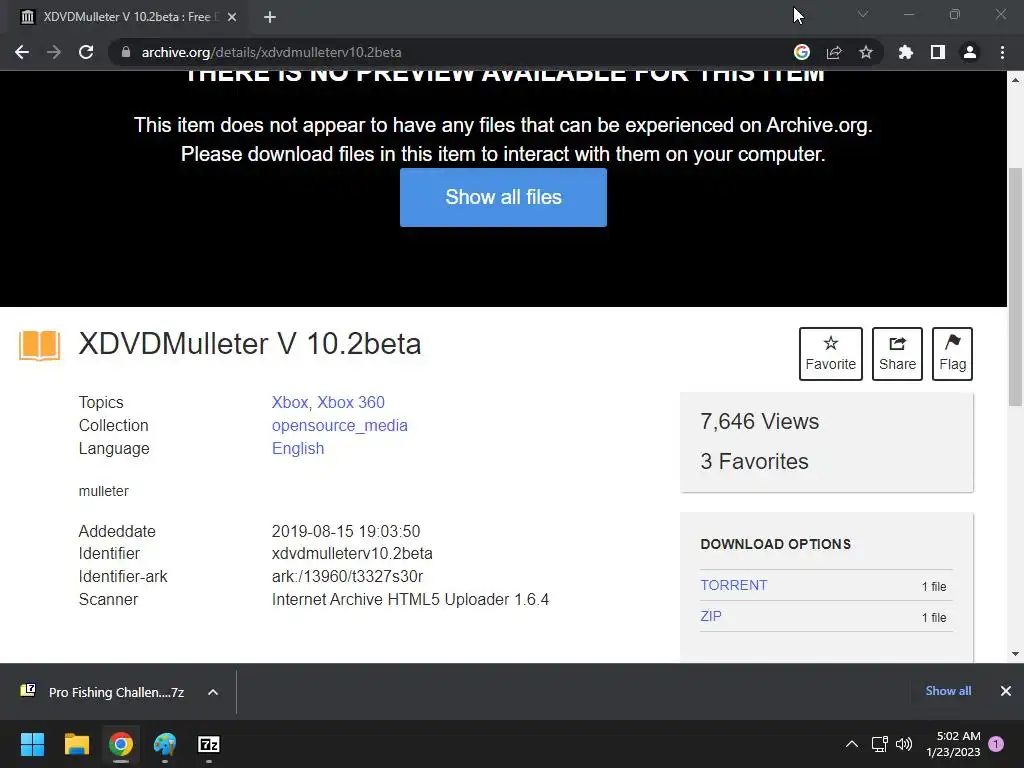Click the 7,646 Views text

760,421
